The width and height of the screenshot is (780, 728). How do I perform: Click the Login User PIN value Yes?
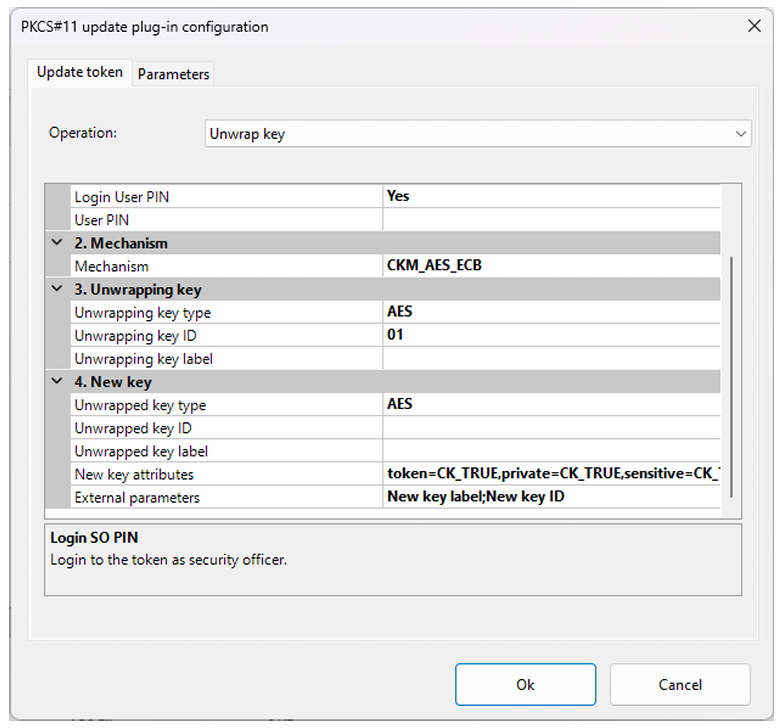tap(551, 196)
